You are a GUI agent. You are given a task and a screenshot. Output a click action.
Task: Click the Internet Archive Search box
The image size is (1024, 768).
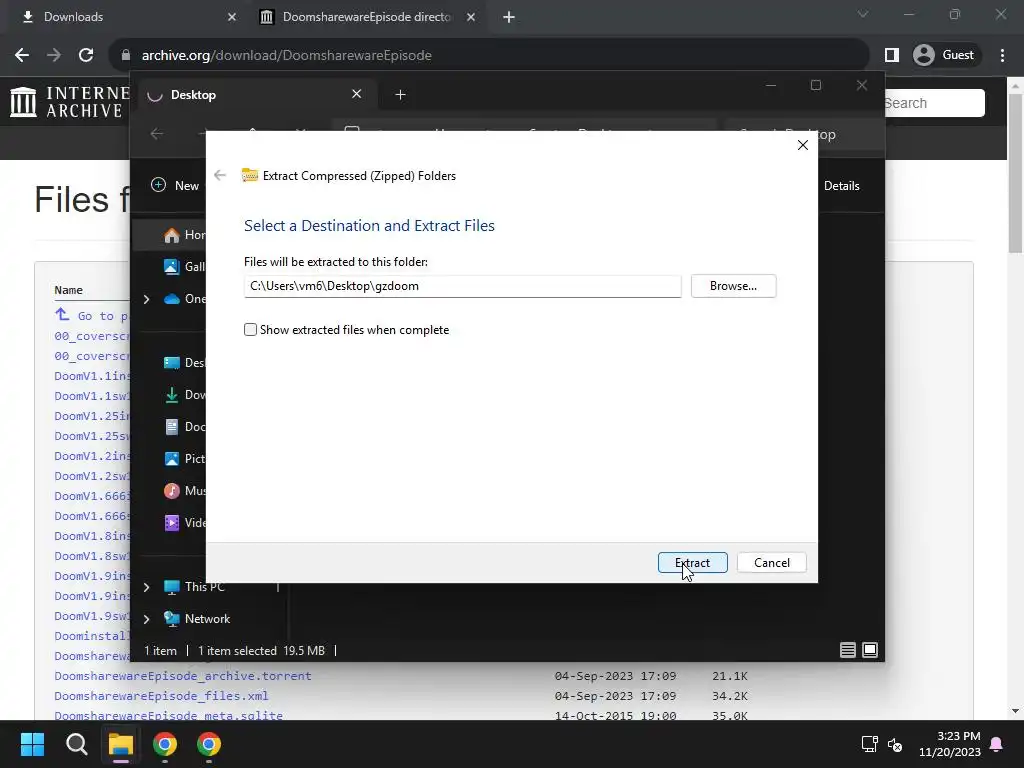(x=934, y=103)
